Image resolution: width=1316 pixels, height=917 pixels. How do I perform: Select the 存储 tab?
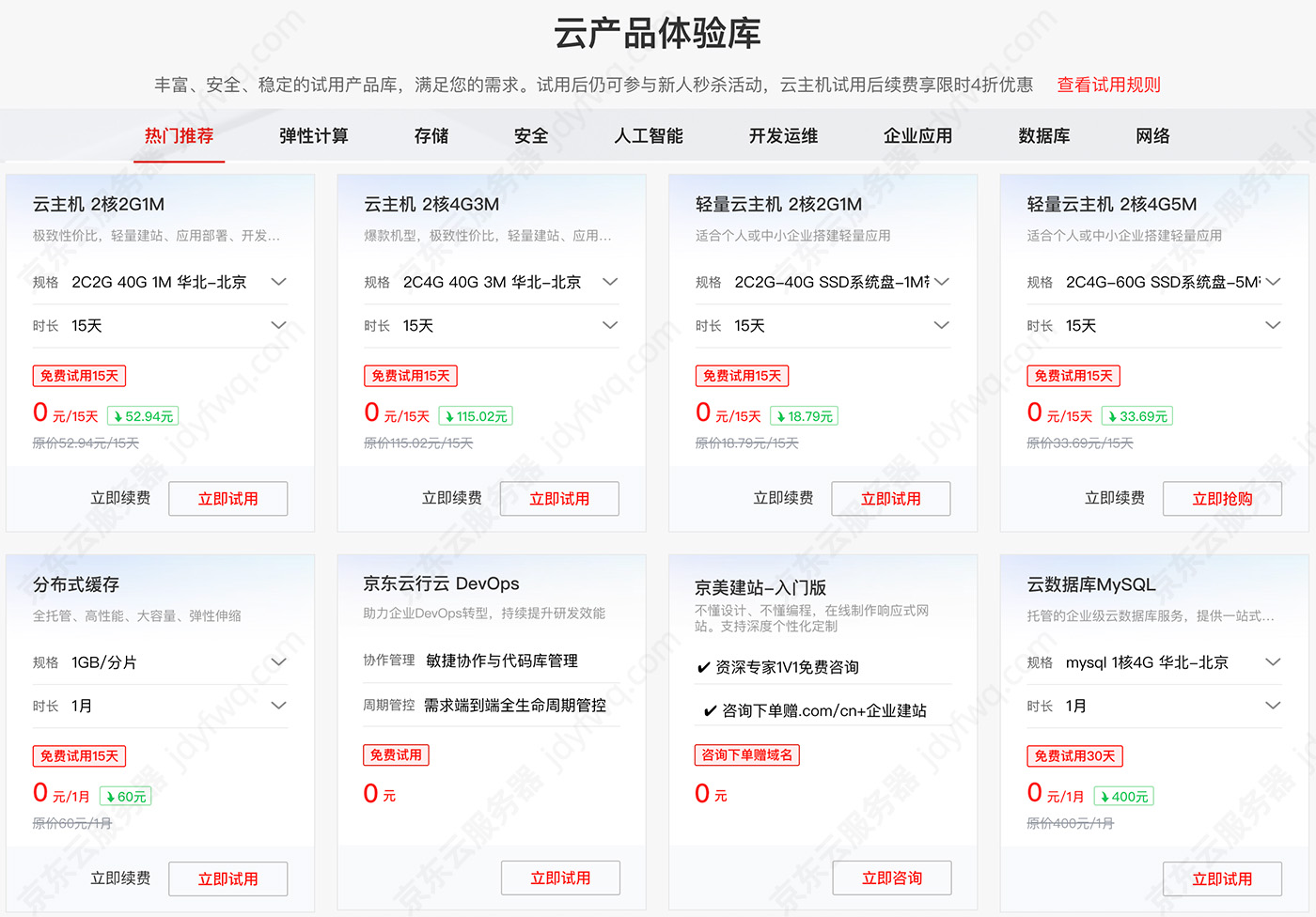[x=431, y=136]
